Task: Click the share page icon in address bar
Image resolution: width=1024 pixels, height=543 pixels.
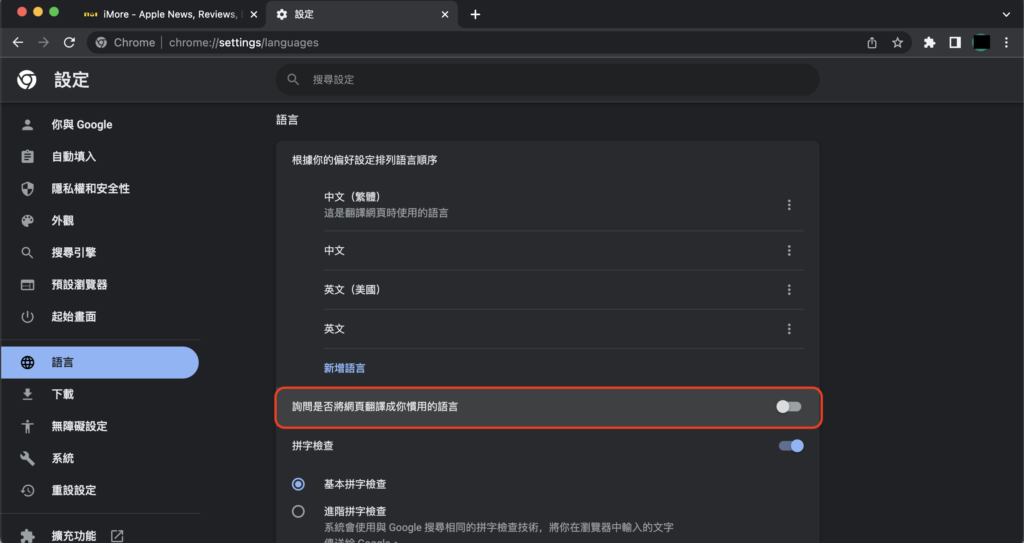Action: [872, 43]
